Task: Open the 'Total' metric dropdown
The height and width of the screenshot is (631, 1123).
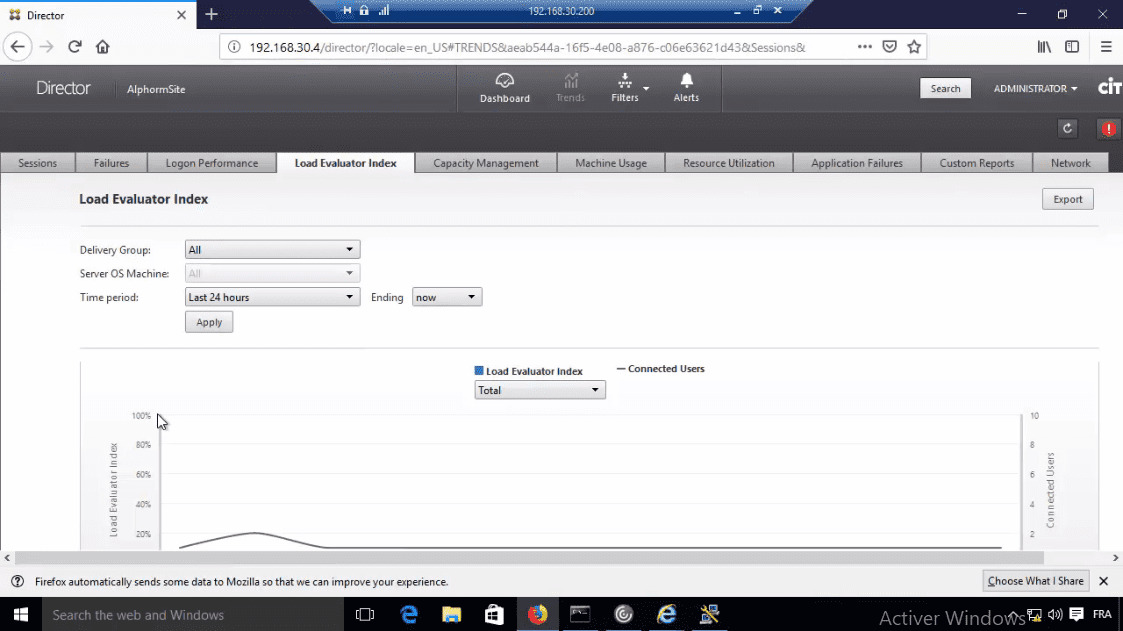Action: 539,390
